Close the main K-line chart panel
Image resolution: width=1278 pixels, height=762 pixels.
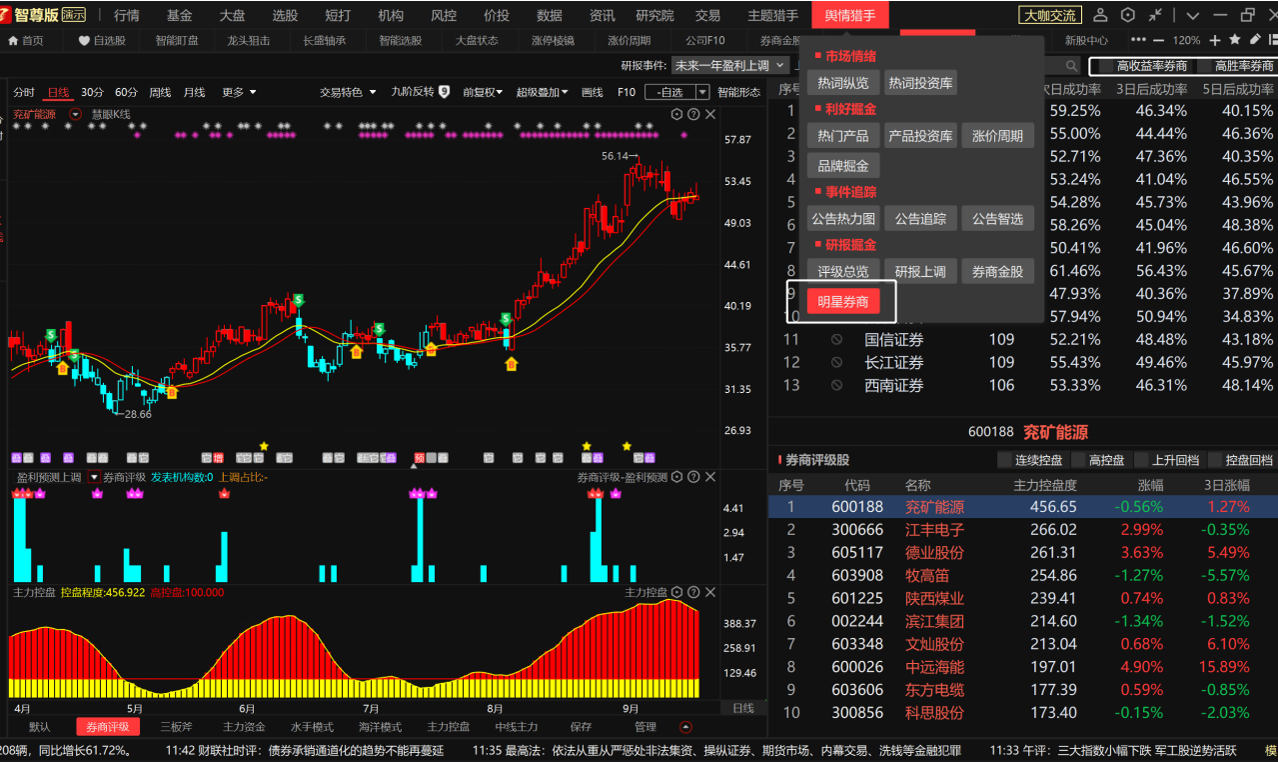[711, 114]
